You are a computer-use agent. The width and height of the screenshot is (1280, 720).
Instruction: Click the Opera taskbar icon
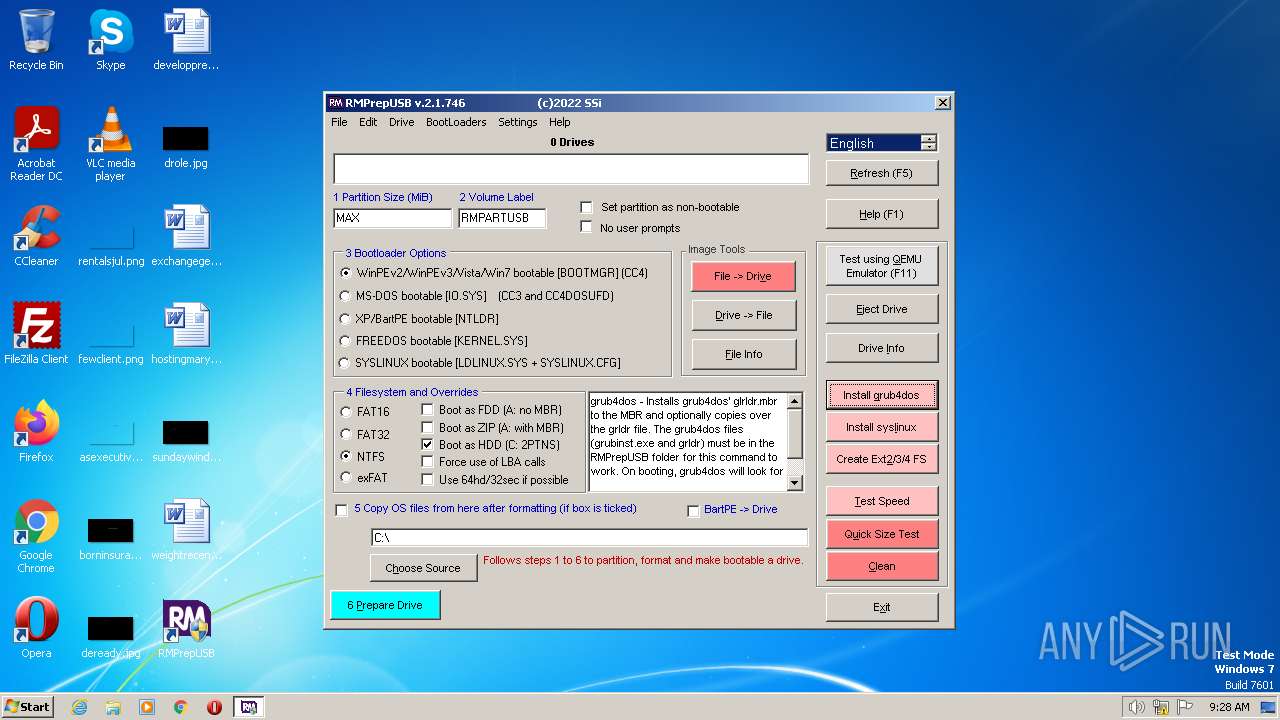point(214,707)
